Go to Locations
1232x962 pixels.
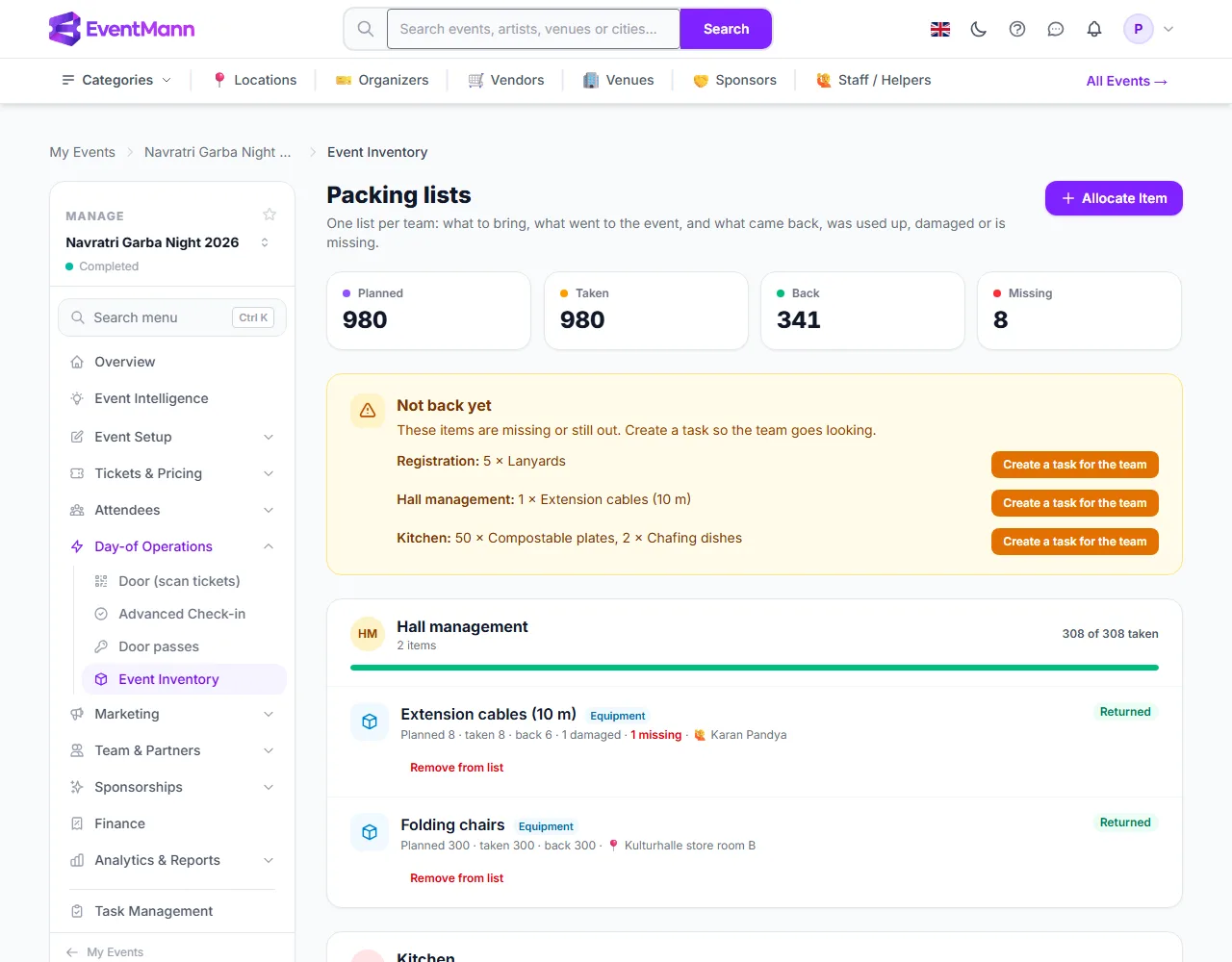click(x=255, y=80)
